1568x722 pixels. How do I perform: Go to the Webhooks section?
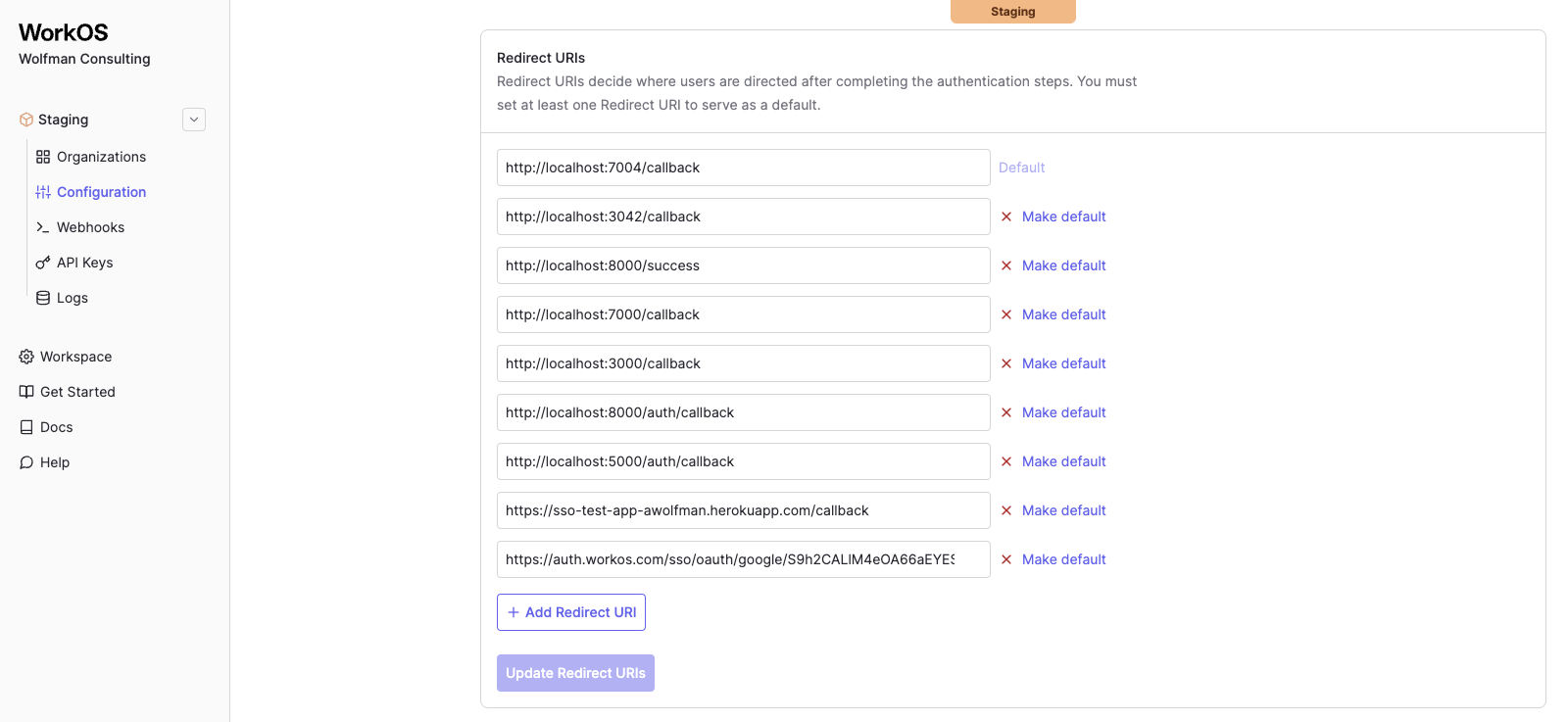tap(90, 227)
